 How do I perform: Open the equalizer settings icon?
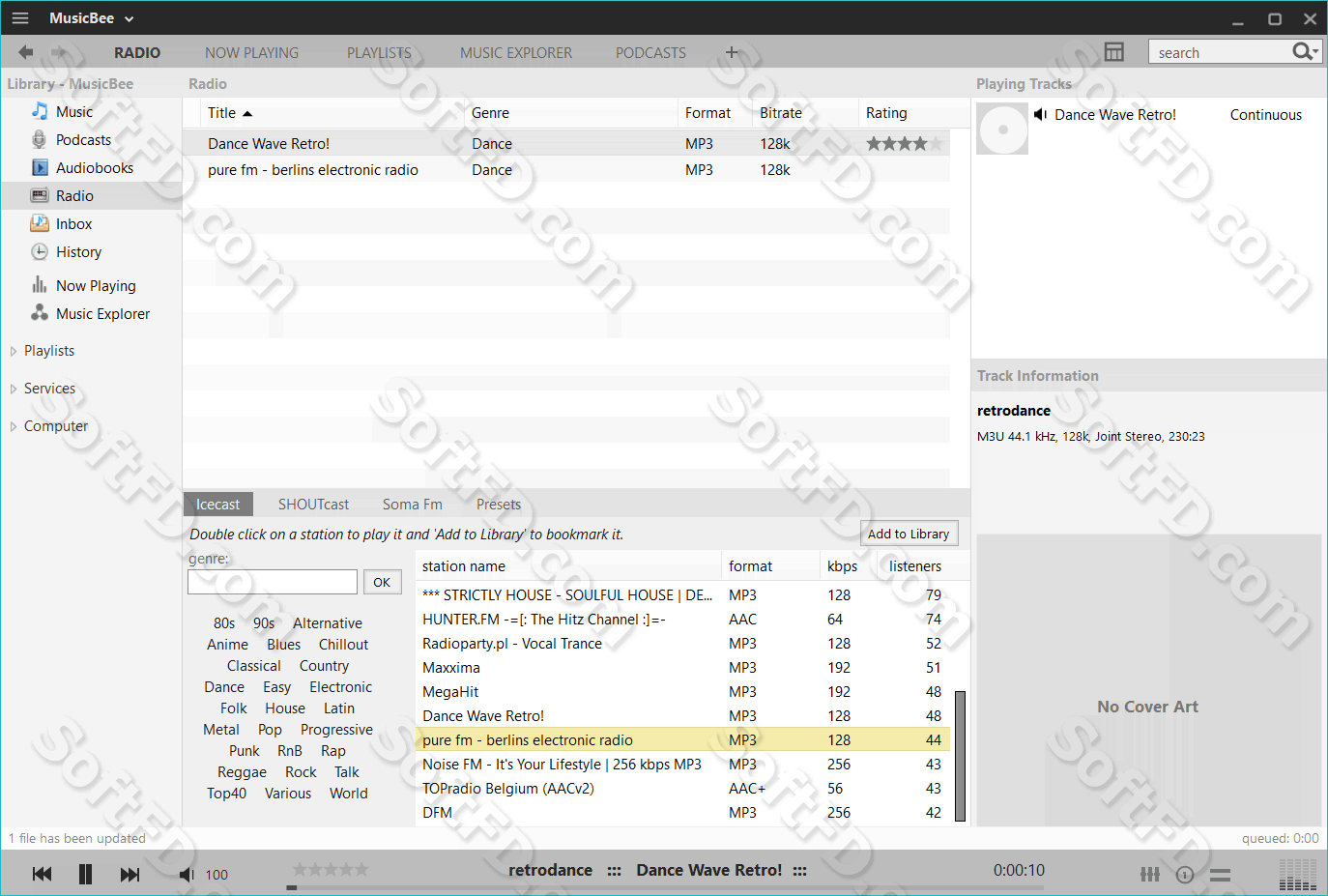coord(1150,875)
